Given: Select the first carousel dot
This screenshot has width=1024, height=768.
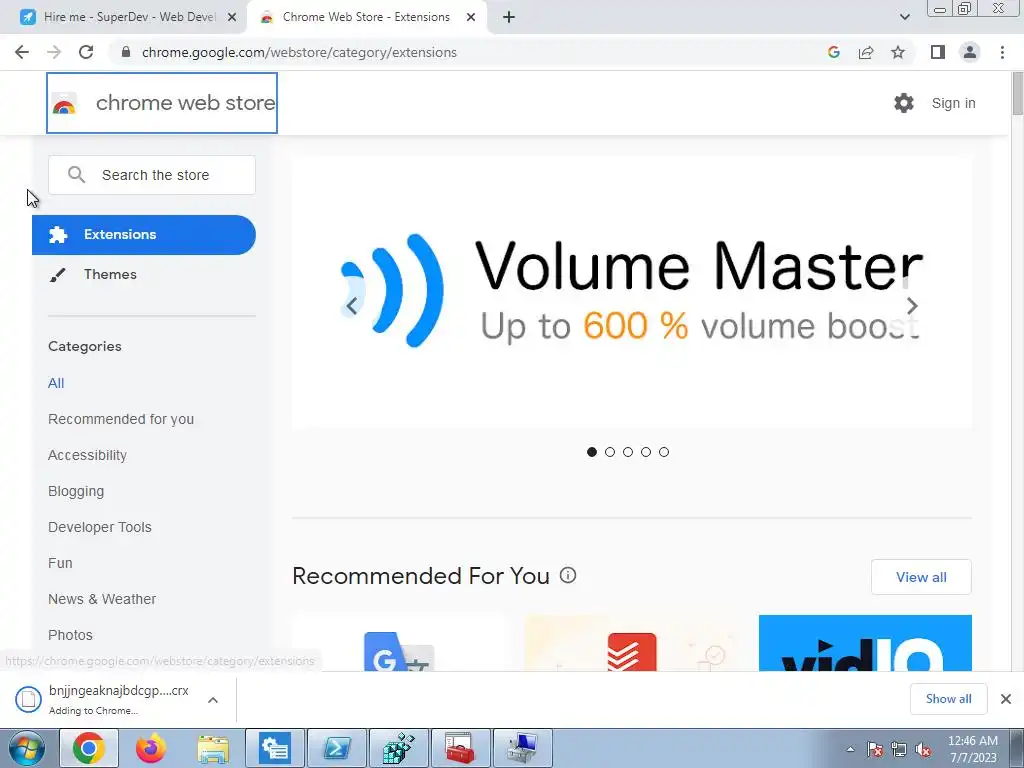Looking at the screenshot, I should click(x=592, y=452).
